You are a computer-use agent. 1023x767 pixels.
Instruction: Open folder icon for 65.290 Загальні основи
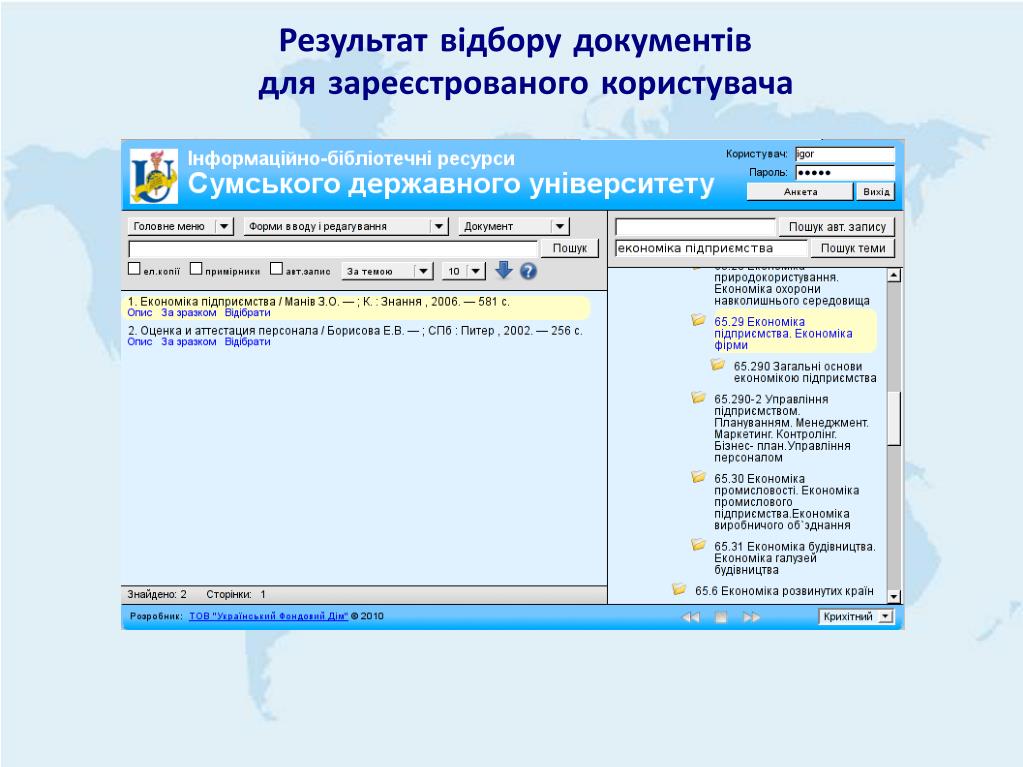[718, 365]
